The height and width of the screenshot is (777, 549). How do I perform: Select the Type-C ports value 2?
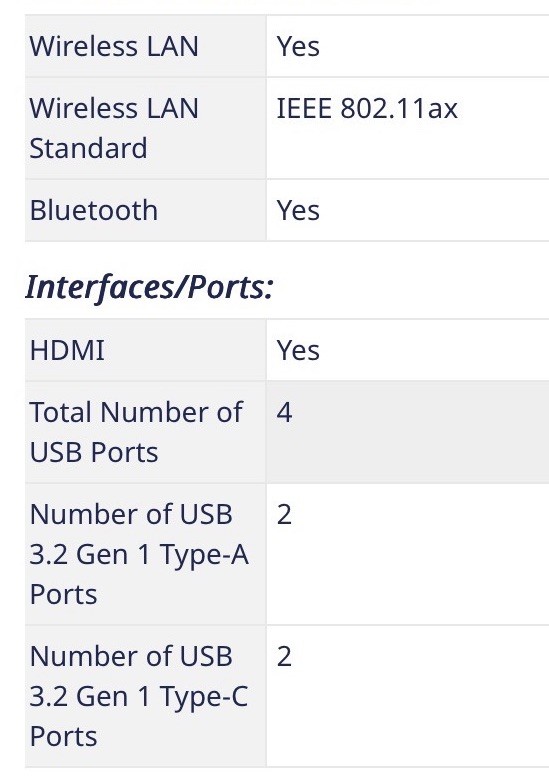tap(284, 657)
